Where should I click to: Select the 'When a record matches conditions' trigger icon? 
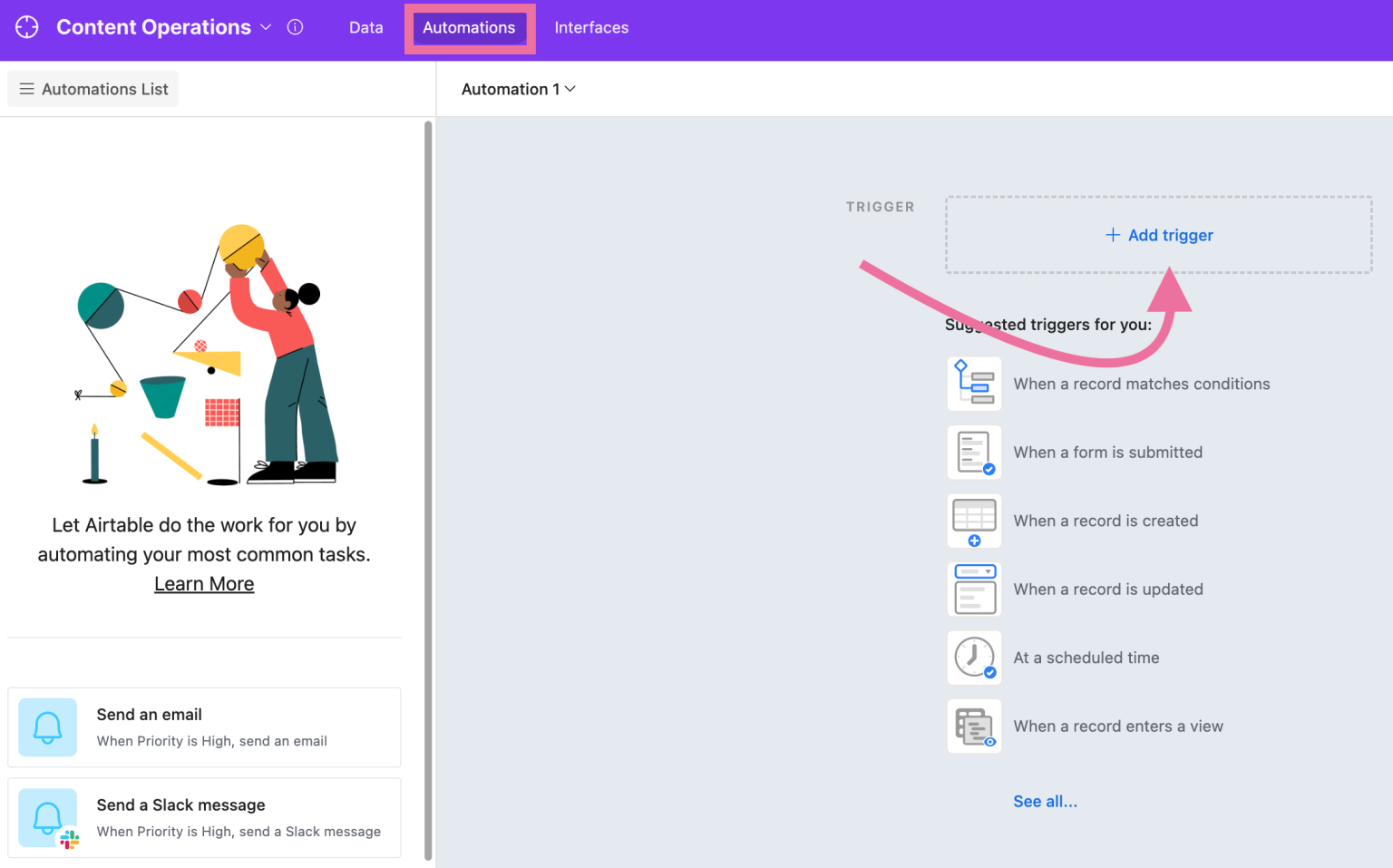pos(974,383)
